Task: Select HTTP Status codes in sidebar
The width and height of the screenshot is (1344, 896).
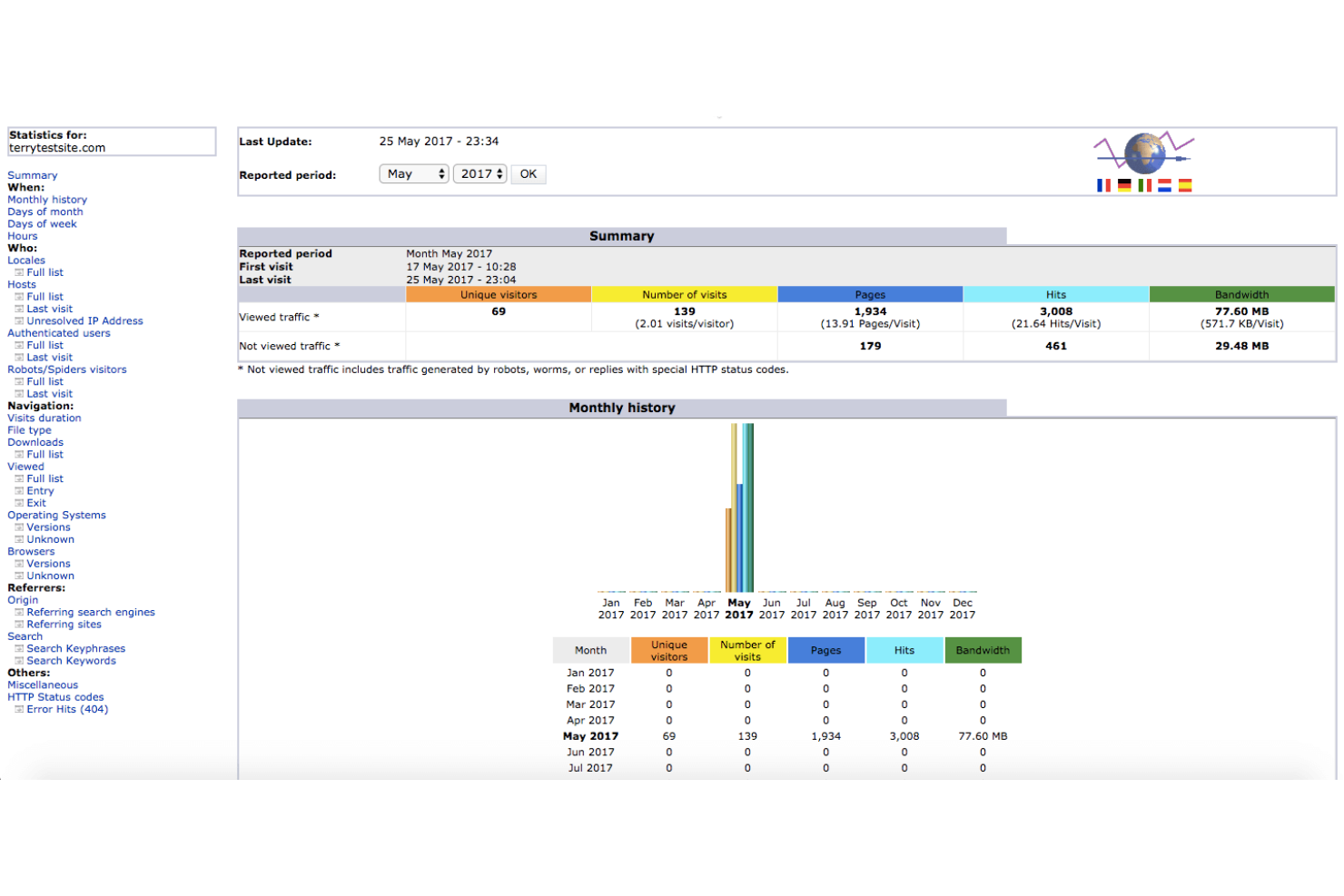Action: pos(55,697)
